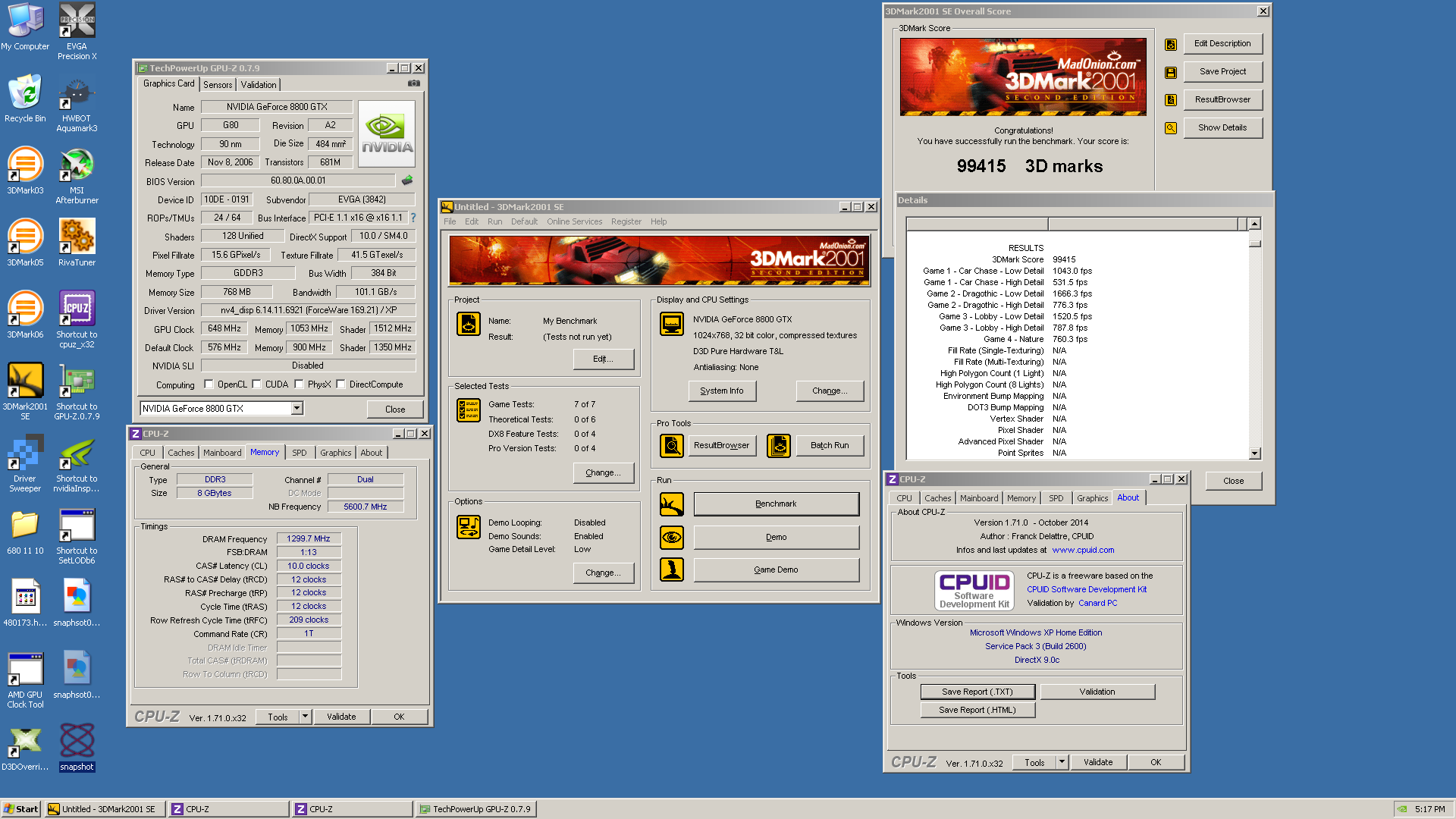Click Start button on taskbar
Image resolution: width=1456 pixels, height=819 pixels.
point(21,809)
